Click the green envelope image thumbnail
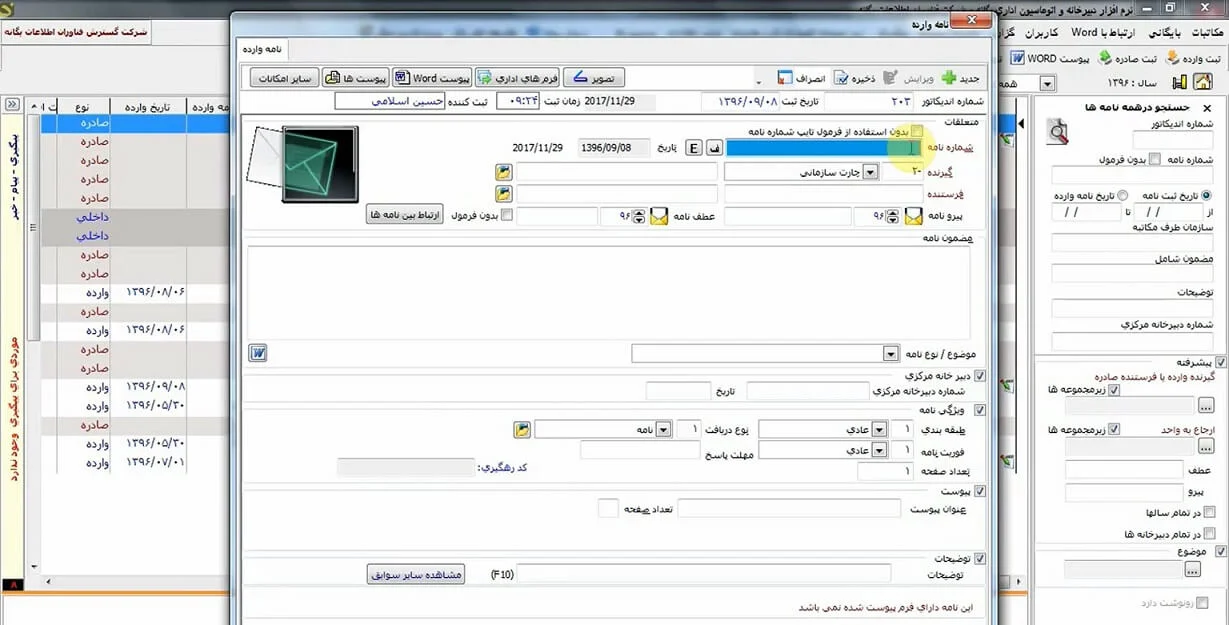 [x=320, y=164]
